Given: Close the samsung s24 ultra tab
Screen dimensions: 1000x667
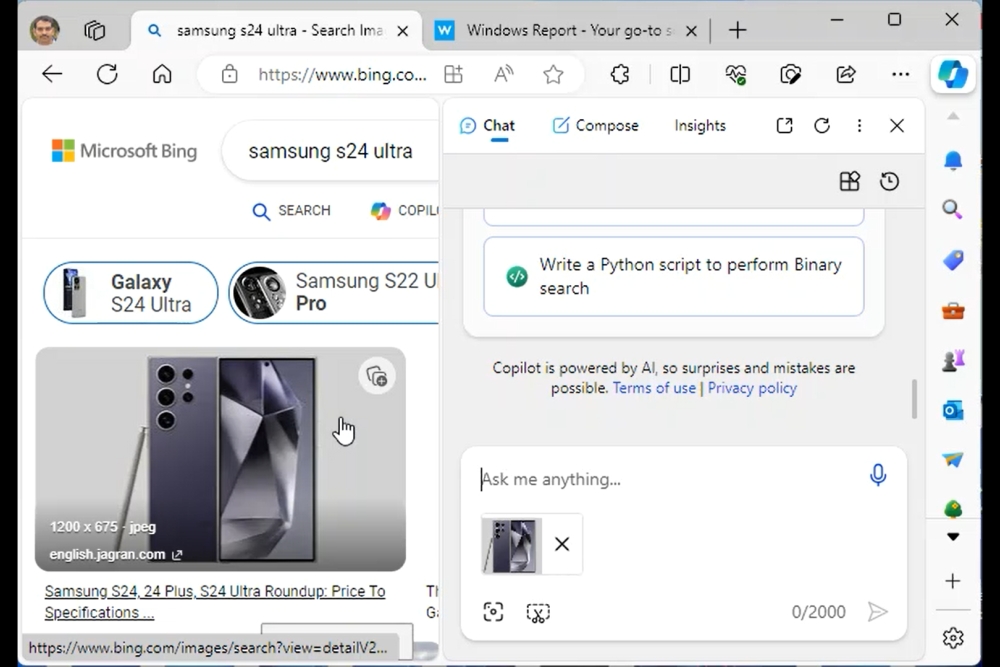Looking at the screenshot, I should (402, 31).
